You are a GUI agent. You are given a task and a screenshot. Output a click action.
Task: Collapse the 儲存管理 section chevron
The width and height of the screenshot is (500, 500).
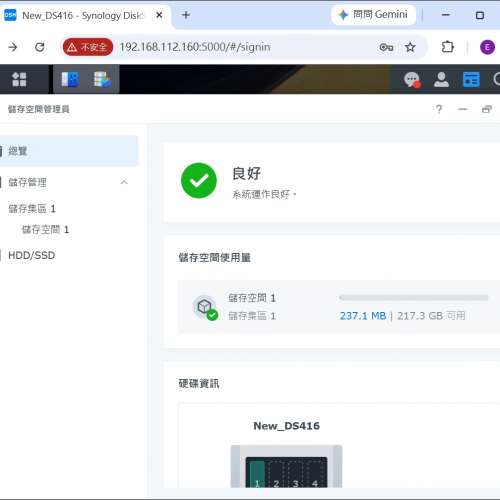[x=124, y=182]
